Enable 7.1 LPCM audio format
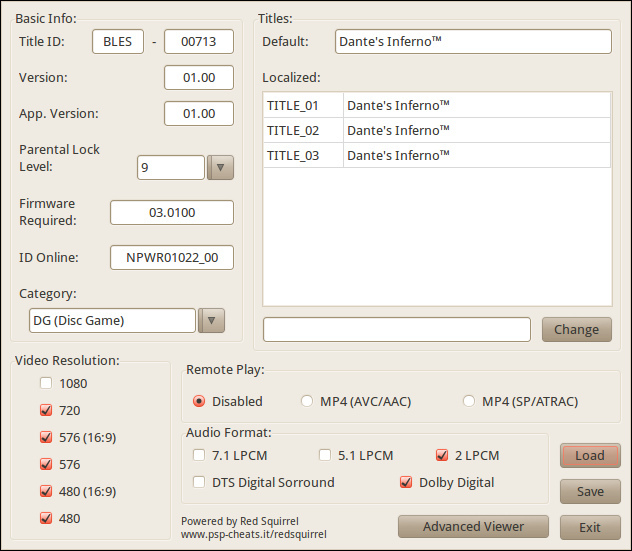The image size is (632, 551). pos(199,455)
